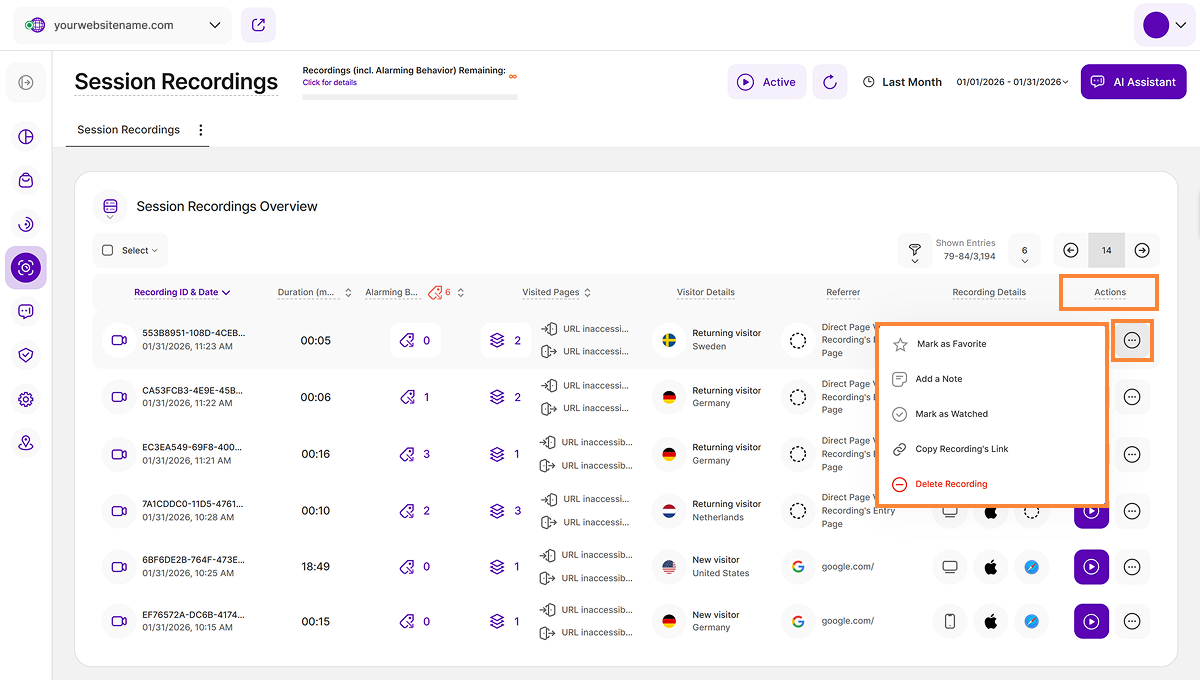Image resolution: width=1200 pixels, height=680 pixels.
Task: Toggle the Active recording status button
Action: [x=767, y=82]
